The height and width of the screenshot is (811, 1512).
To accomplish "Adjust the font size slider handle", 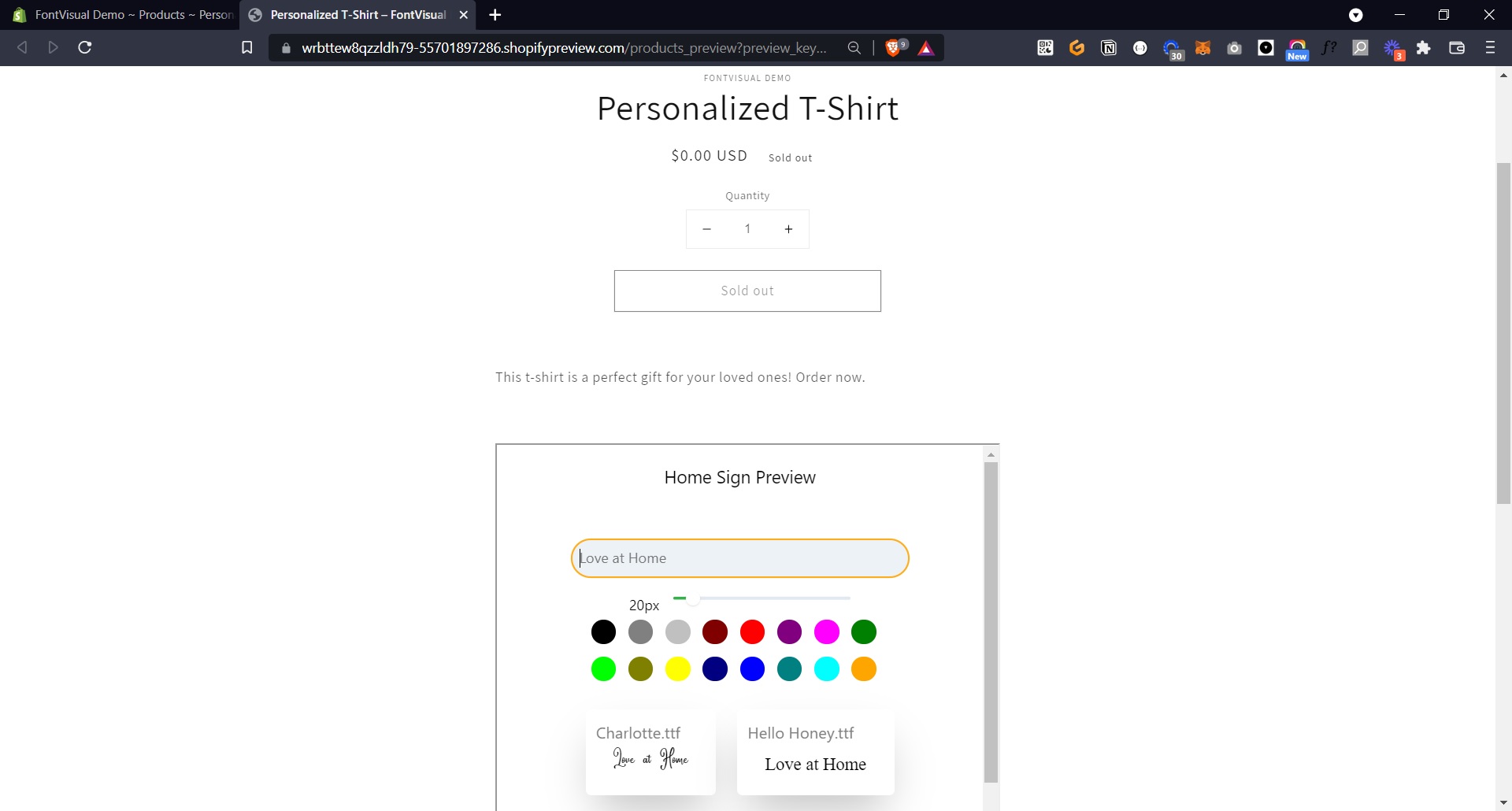I will tap(692, 599).
